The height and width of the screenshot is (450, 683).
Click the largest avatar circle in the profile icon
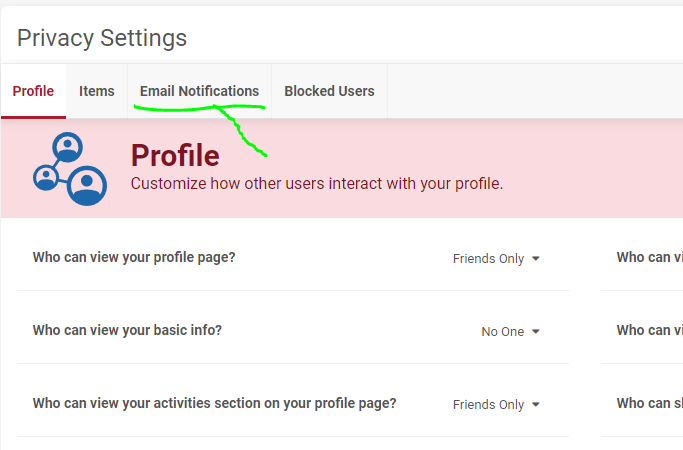point(87,186)
